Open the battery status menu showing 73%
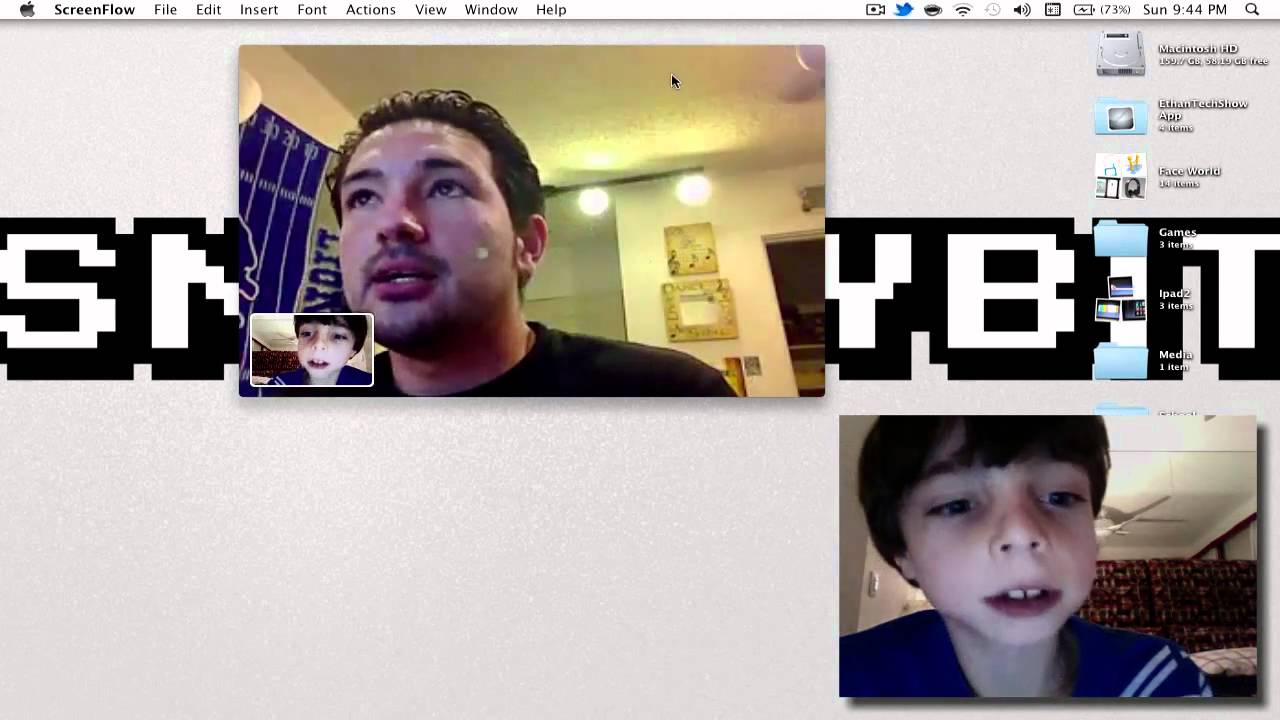The width and height of the screenshot is (1280, 720). tap(1102, 10)
